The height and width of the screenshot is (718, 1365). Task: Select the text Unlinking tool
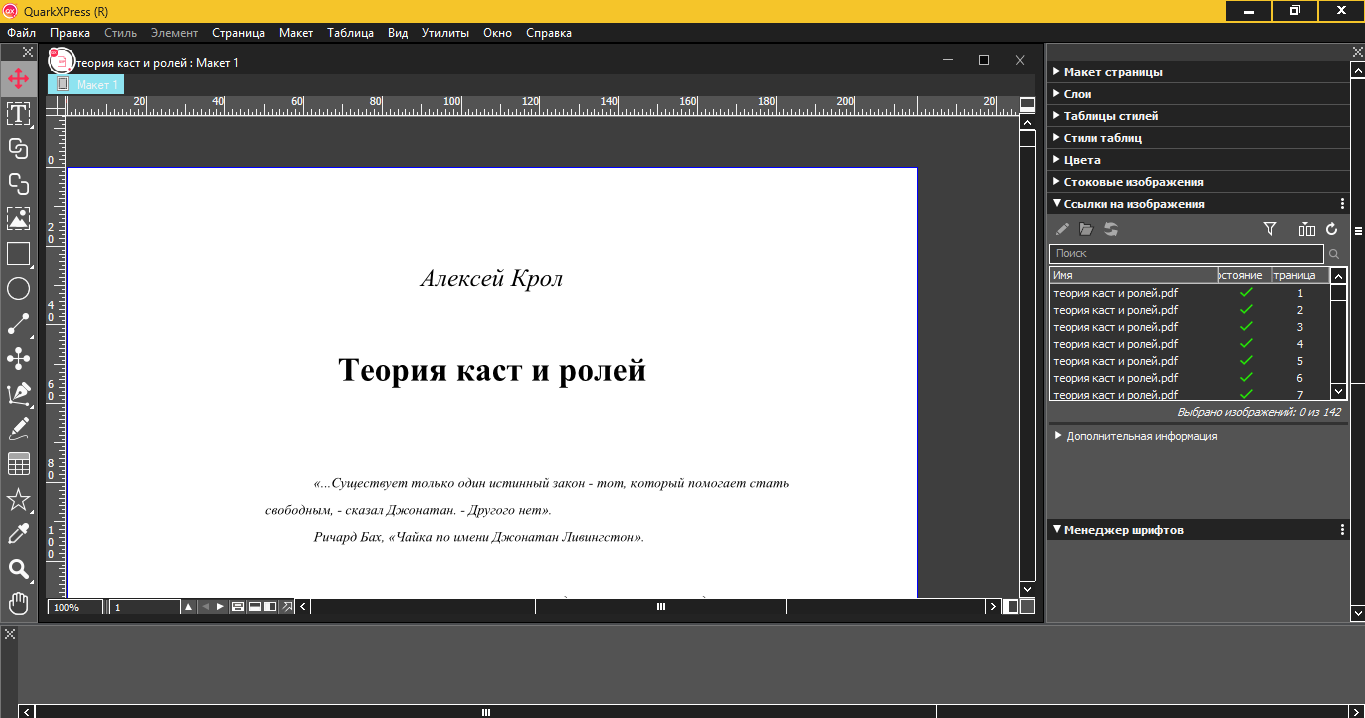click(x=18, y=183)
